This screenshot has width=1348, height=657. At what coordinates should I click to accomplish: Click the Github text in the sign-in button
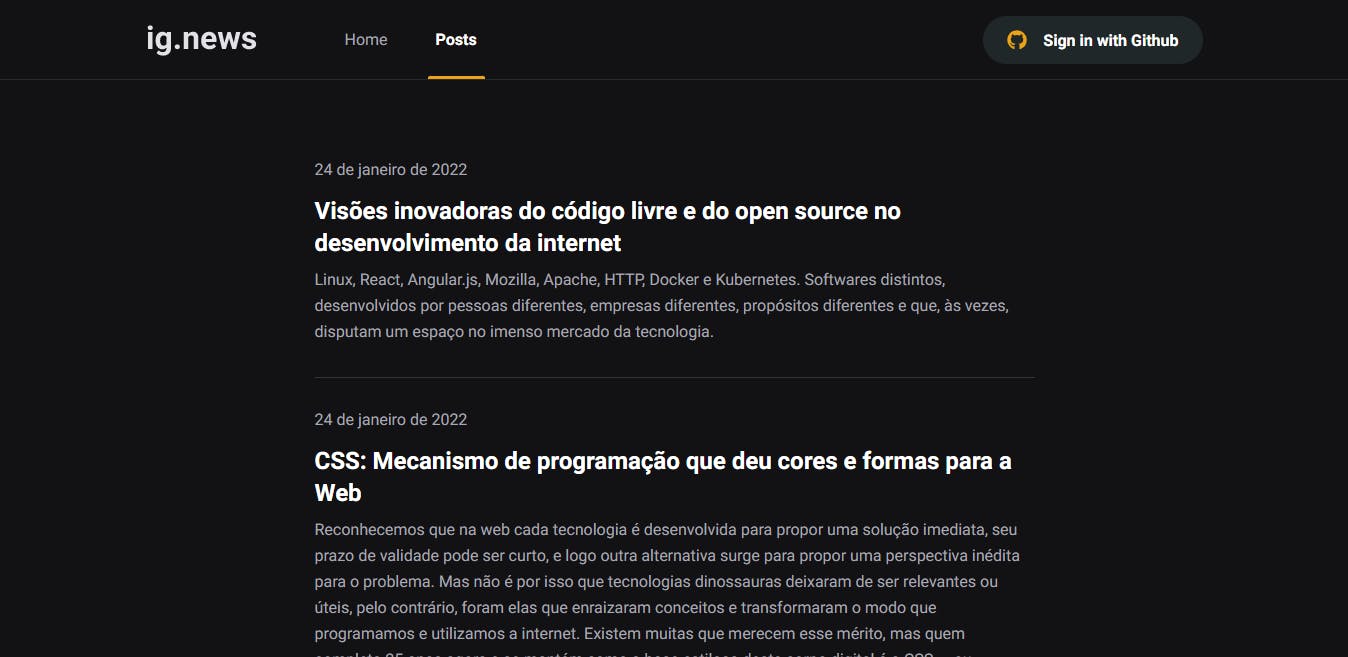(x=1155, y=41)
